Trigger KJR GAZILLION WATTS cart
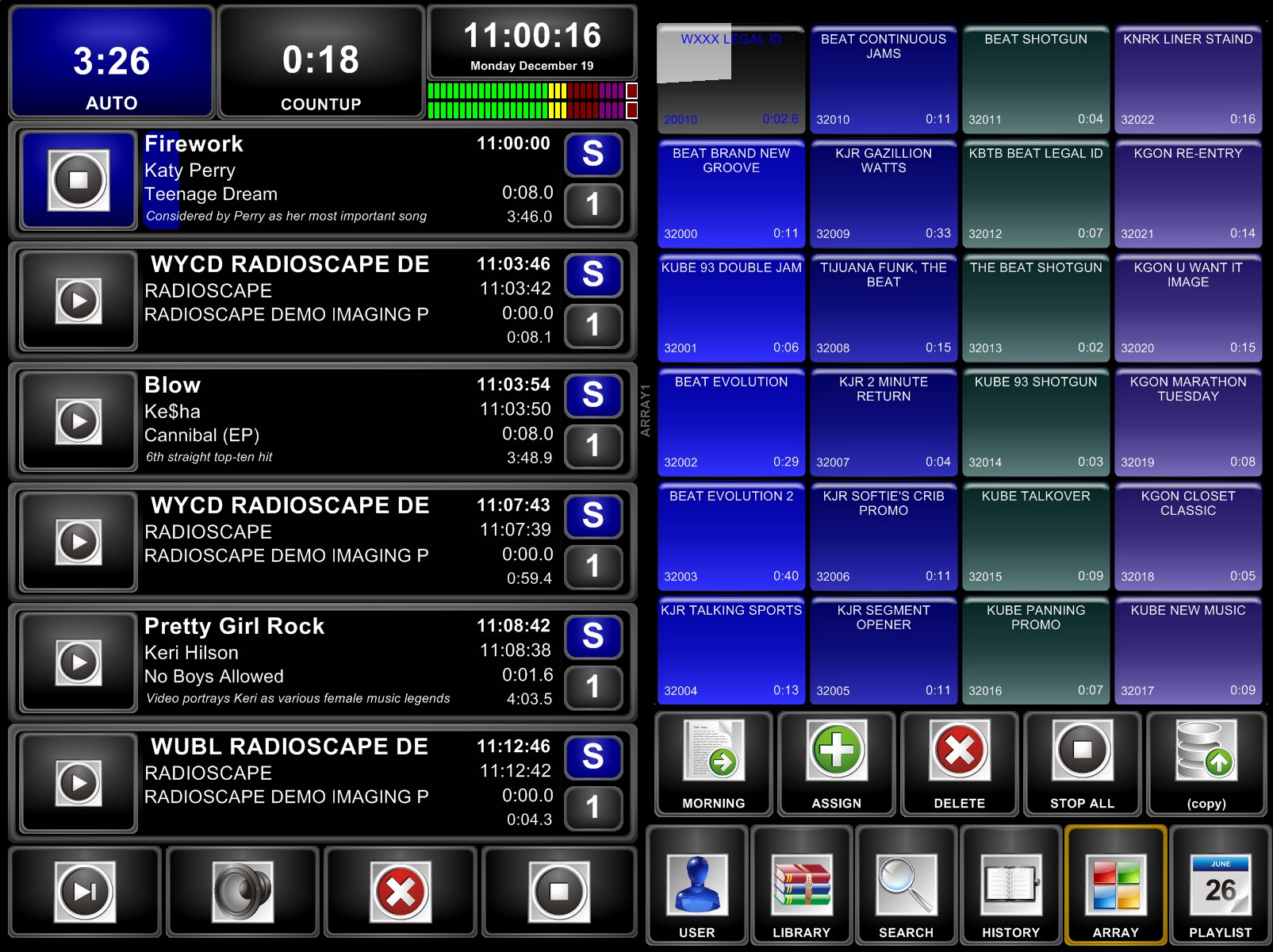 click(x=884, y=194)
